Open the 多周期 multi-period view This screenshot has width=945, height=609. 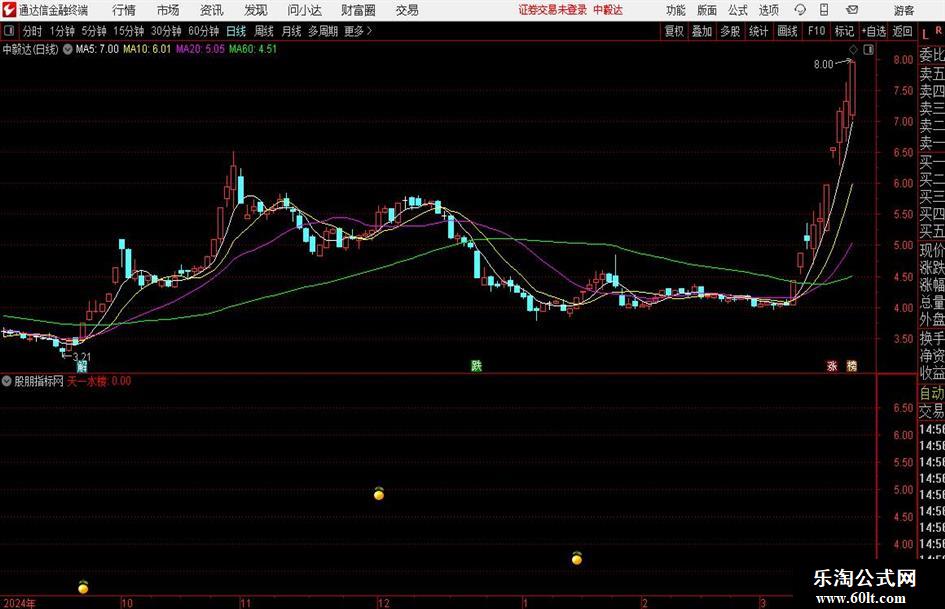tap(323, 31)
